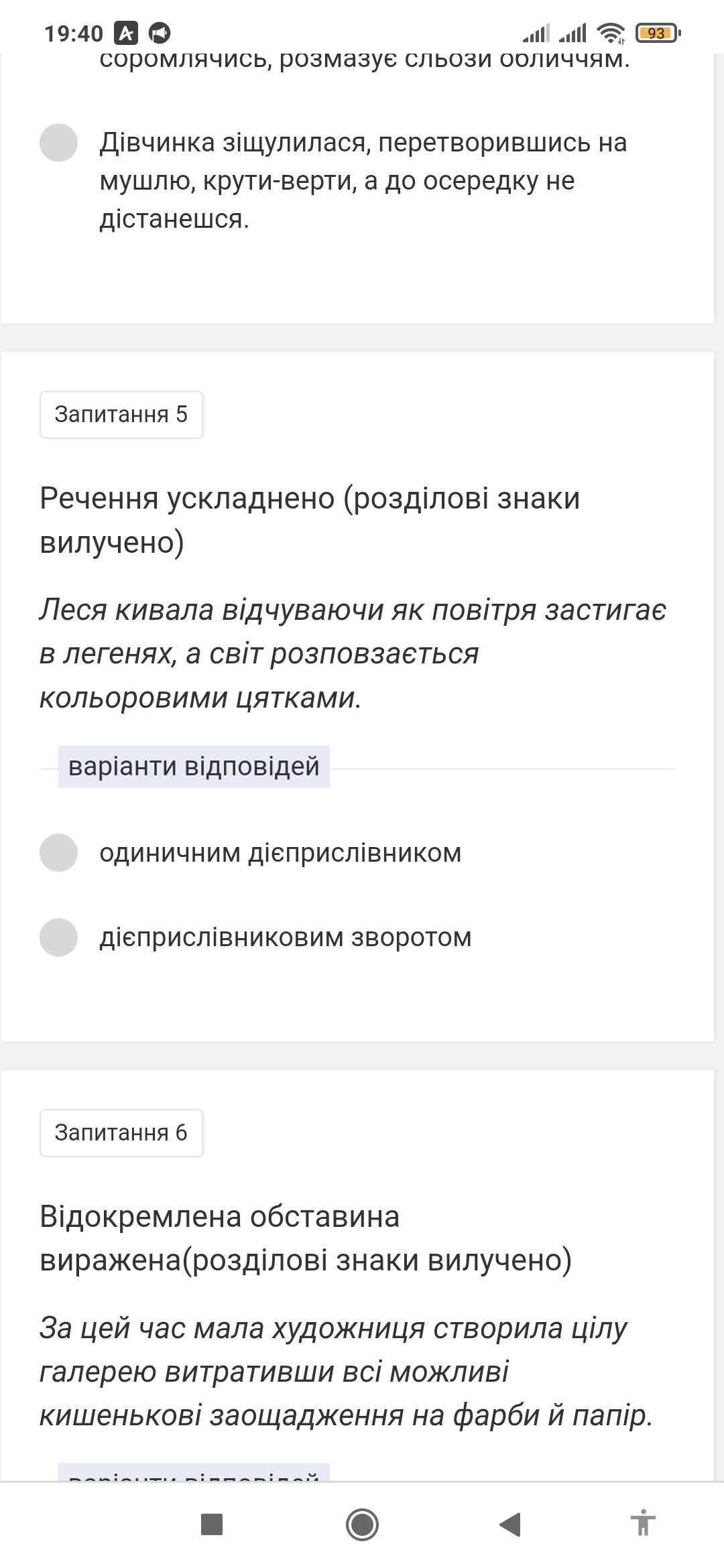Tap the megaphone notification status icon
724x1568 pixels.
click(160, 32)
